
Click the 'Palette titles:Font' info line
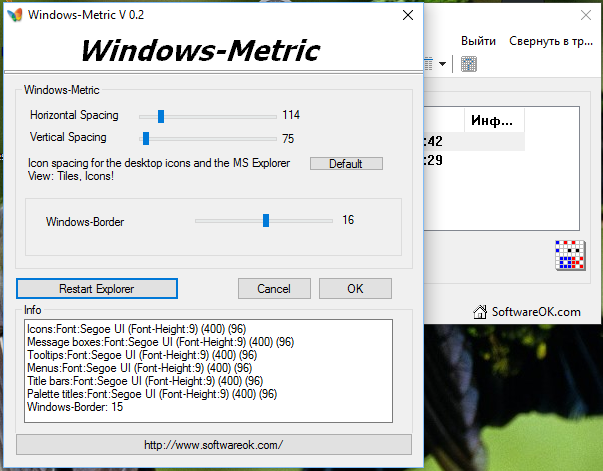click(152, 394)
